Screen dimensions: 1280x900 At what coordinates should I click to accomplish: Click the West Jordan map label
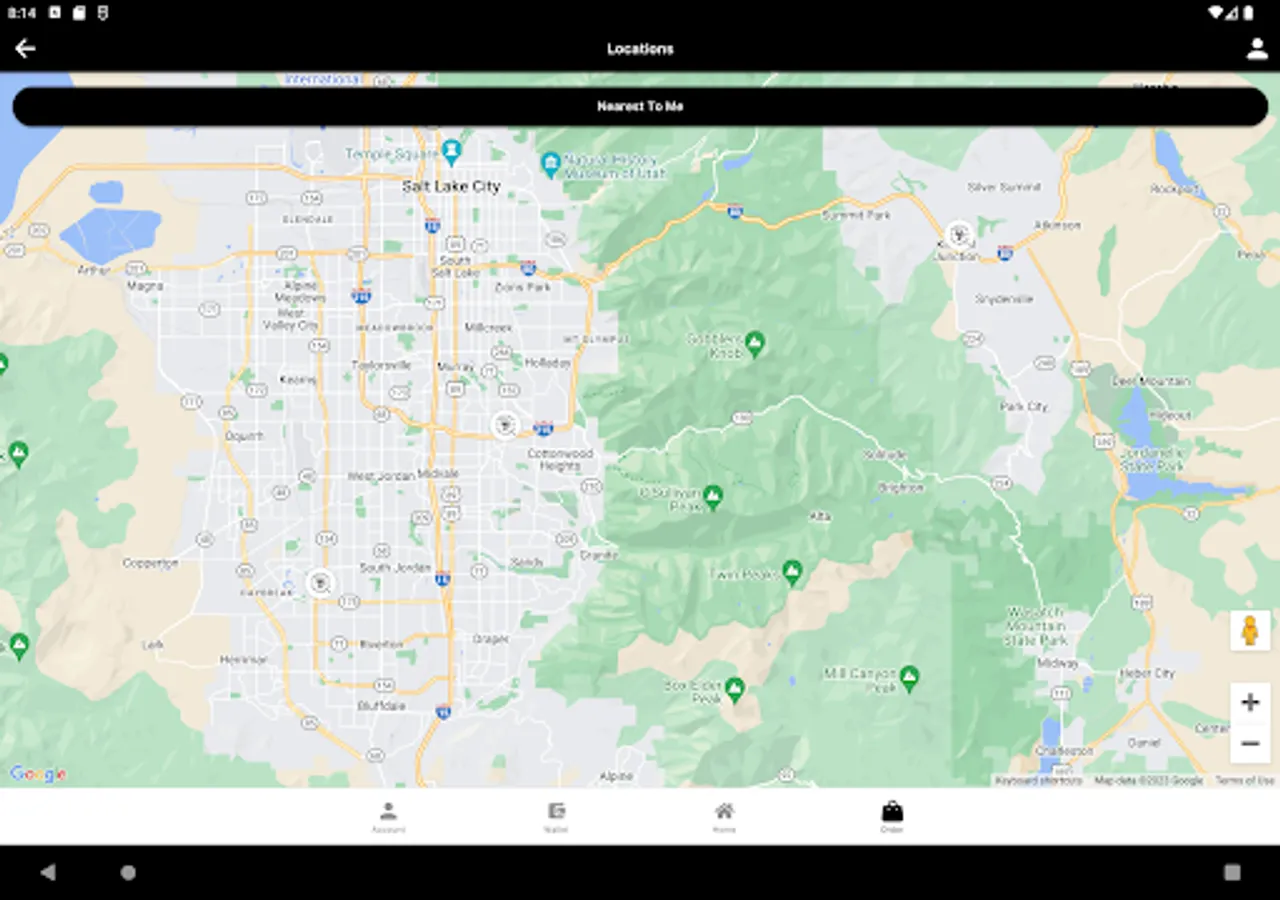point(380,476)
